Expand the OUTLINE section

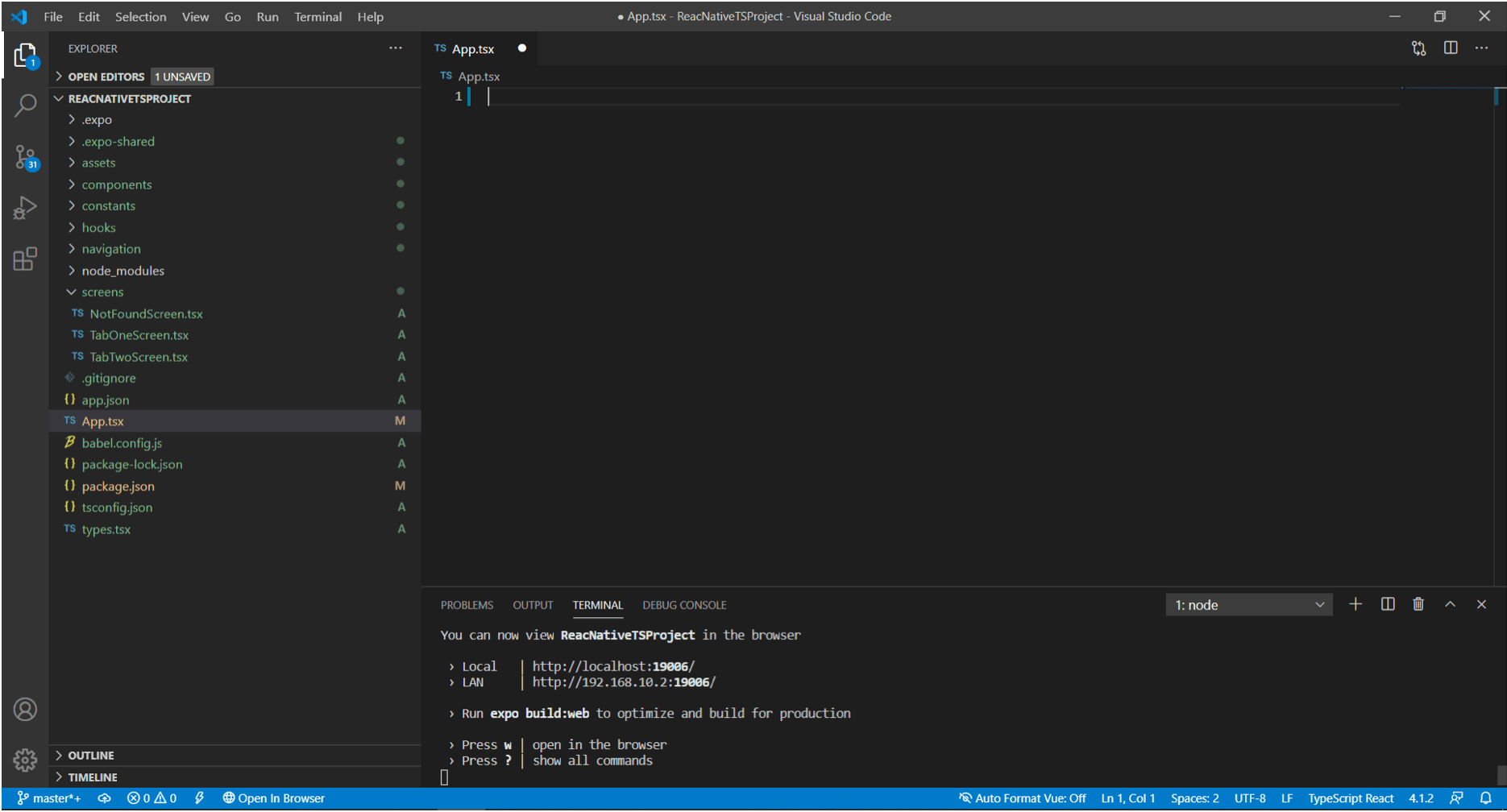91,756
